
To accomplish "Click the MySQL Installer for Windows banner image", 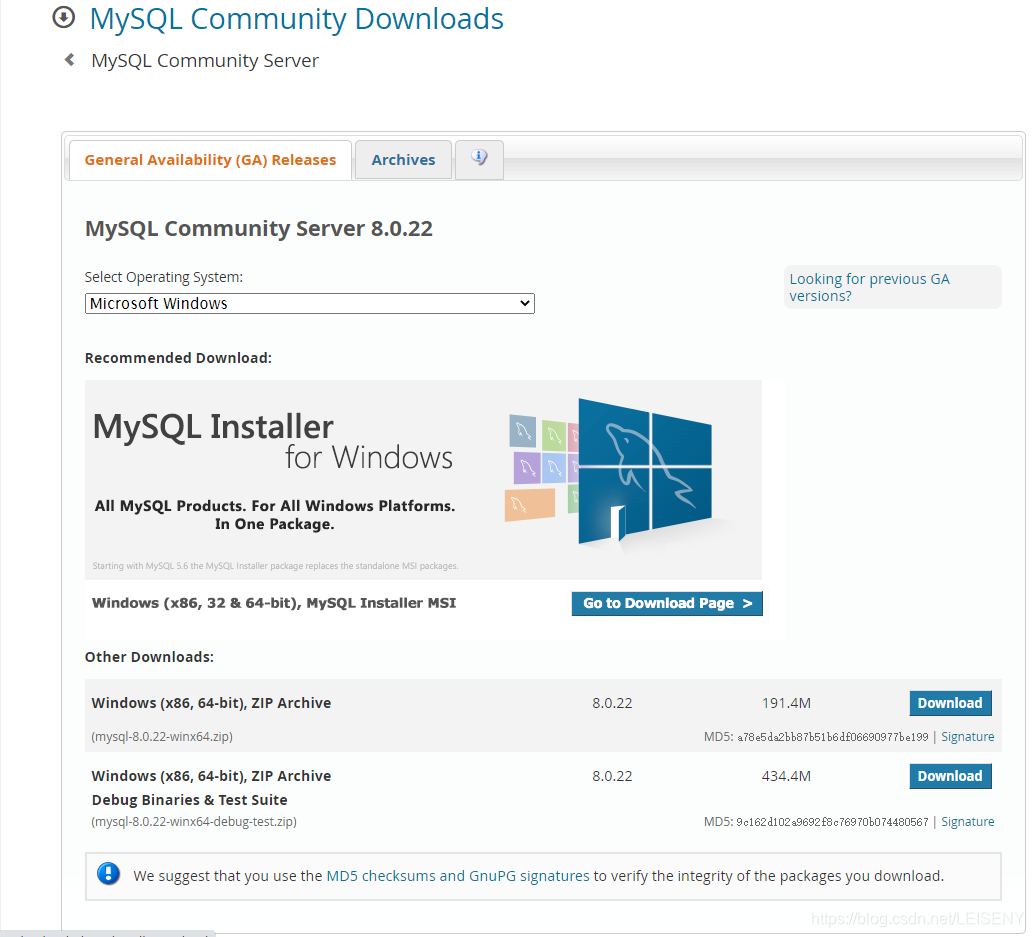I will click(x=423, y=480).
